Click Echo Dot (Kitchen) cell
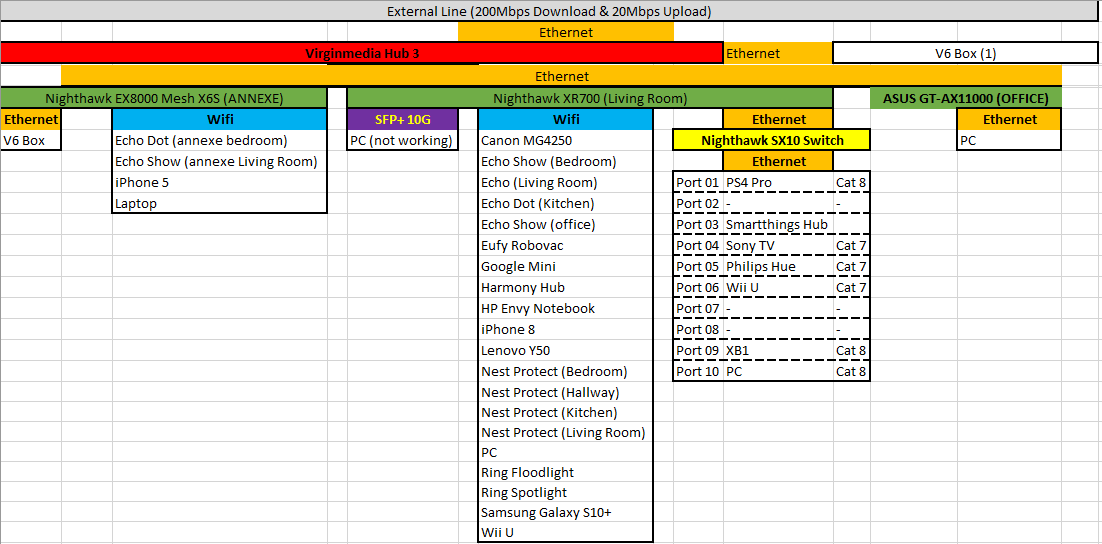This screenshot has width=1102, height=544. [x=566, y=204]
